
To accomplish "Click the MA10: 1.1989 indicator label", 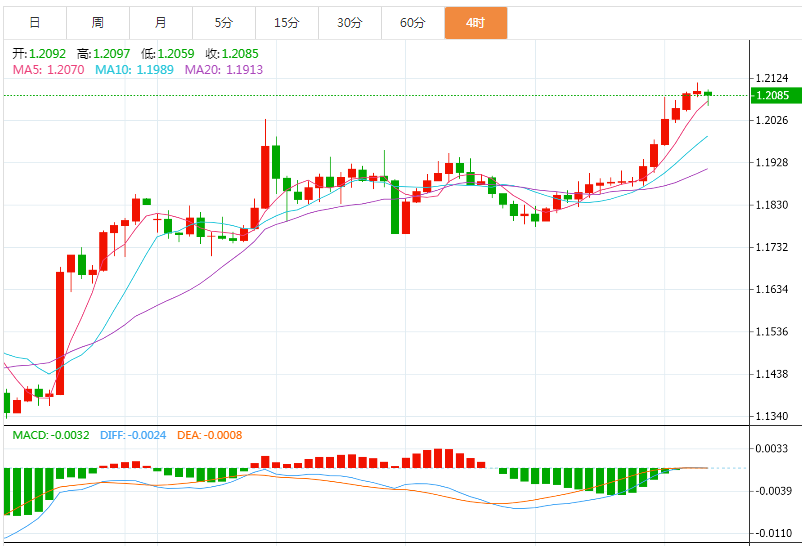I will tap(135, 70).
